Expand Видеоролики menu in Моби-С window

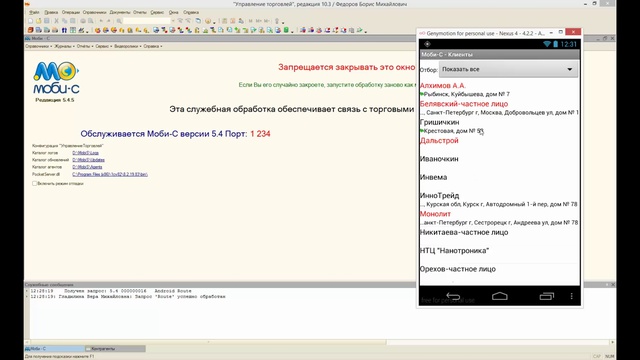tap(127, 46)
